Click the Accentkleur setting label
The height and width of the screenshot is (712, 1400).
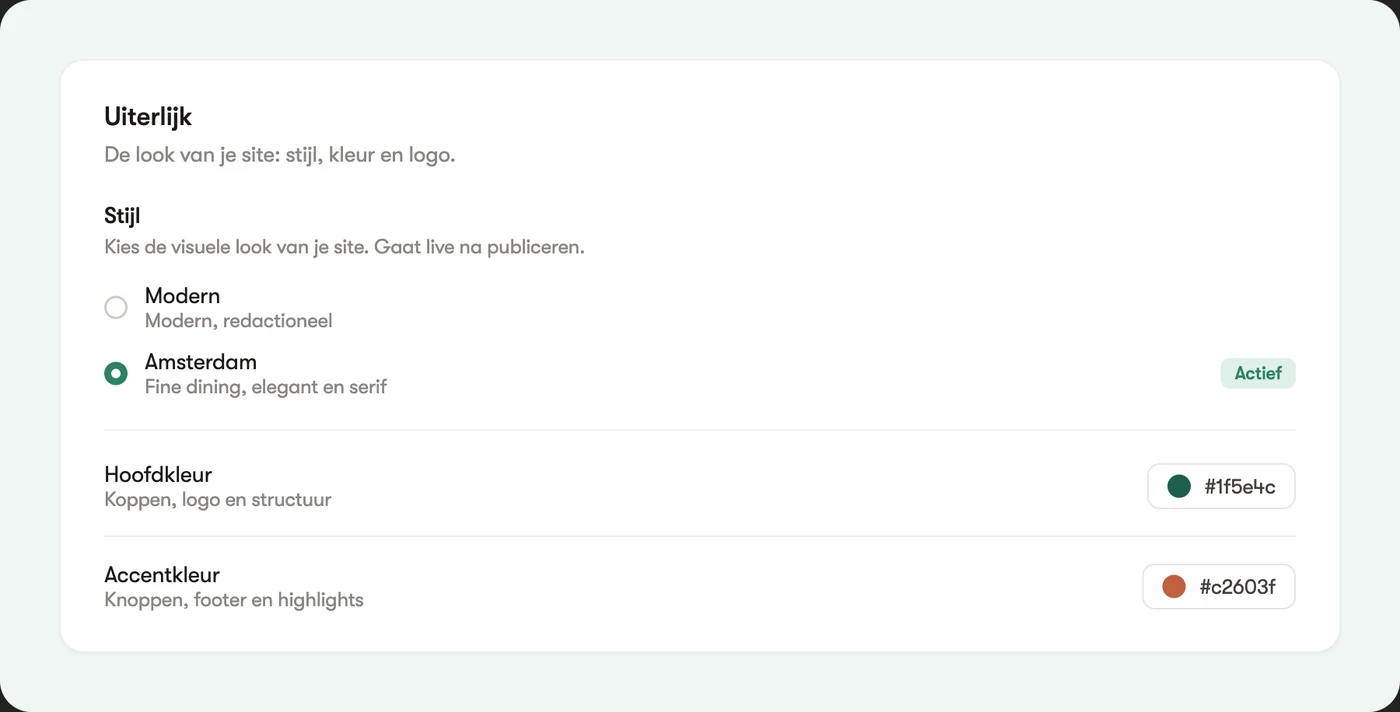click(162, 575)
